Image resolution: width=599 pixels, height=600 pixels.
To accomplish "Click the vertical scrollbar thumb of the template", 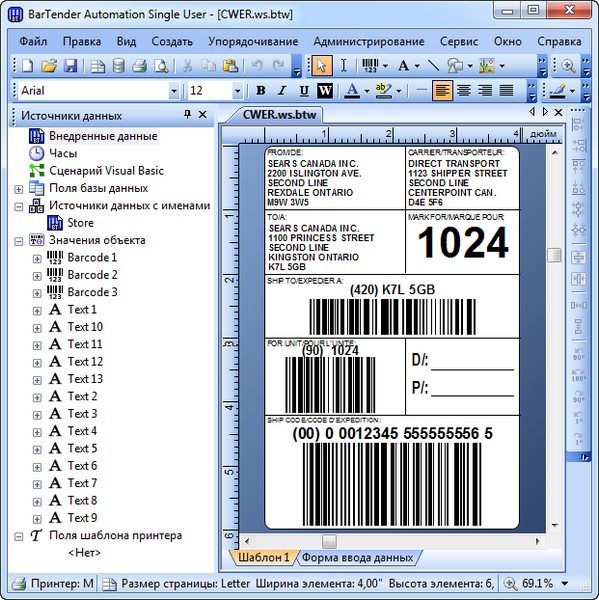I will [554, 255].
